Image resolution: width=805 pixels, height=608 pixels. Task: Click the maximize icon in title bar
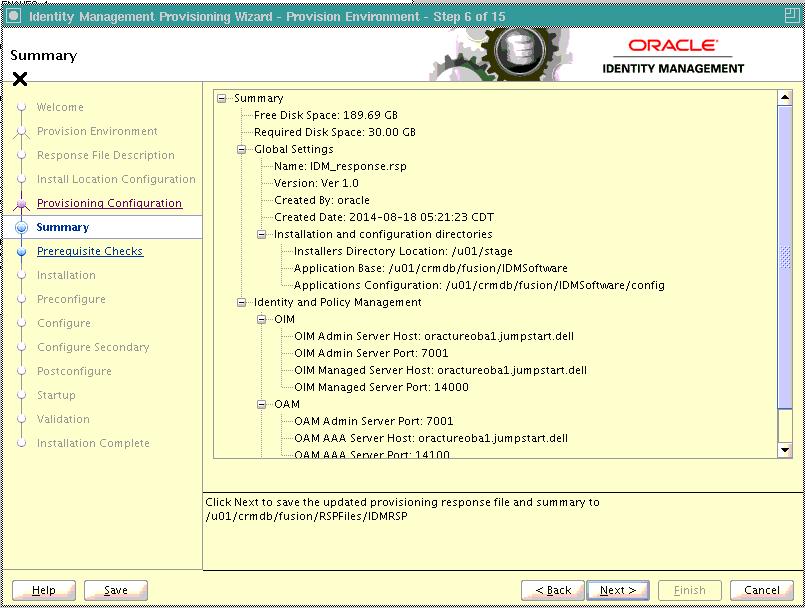791,16
